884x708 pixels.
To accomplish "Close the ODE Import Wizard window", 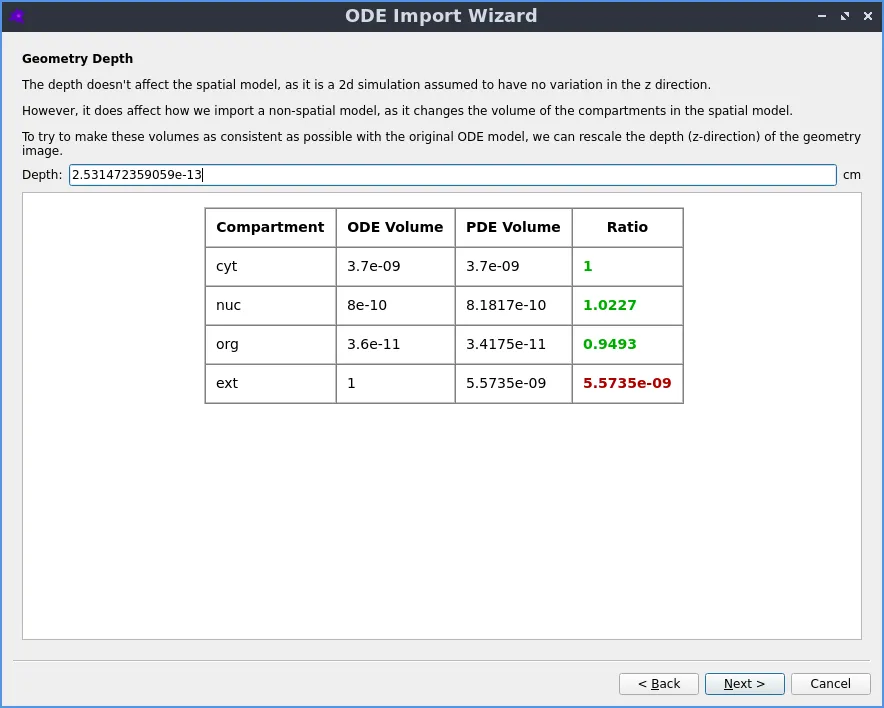I will pos(868,16).
